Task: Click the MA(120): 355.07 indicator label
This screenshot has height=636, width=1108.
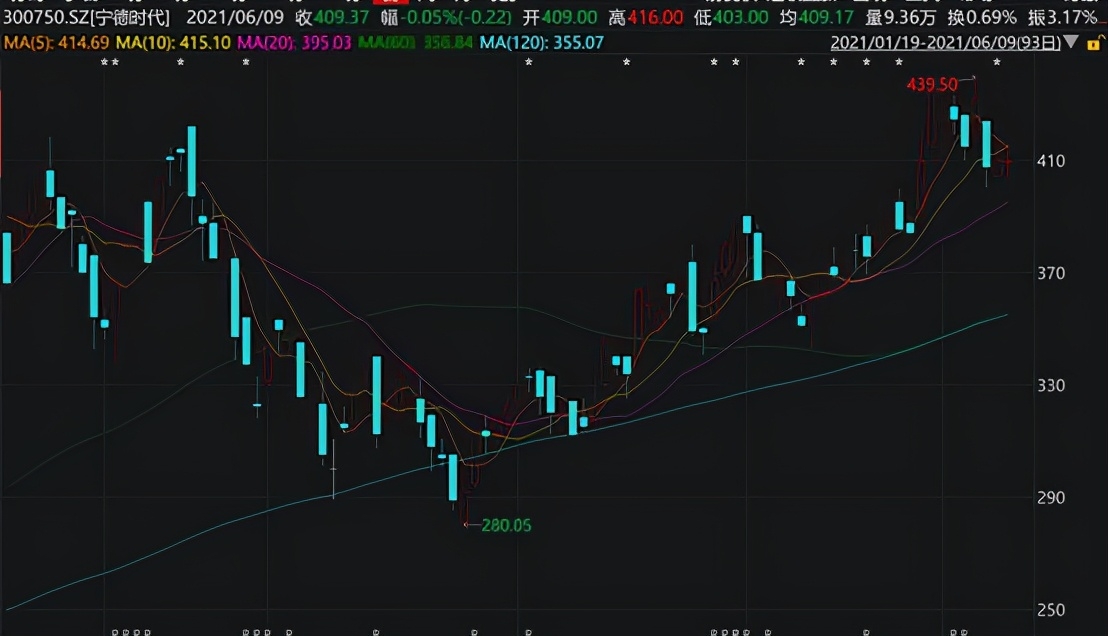Action: pyautogui.click(x=541, y=42)
